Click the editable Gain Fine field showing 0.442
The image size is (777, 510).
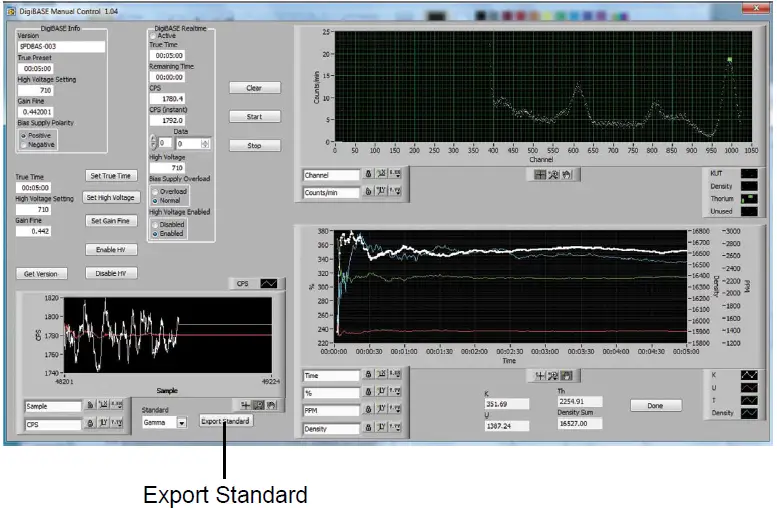pyautogui.click(x=33, y=231)
